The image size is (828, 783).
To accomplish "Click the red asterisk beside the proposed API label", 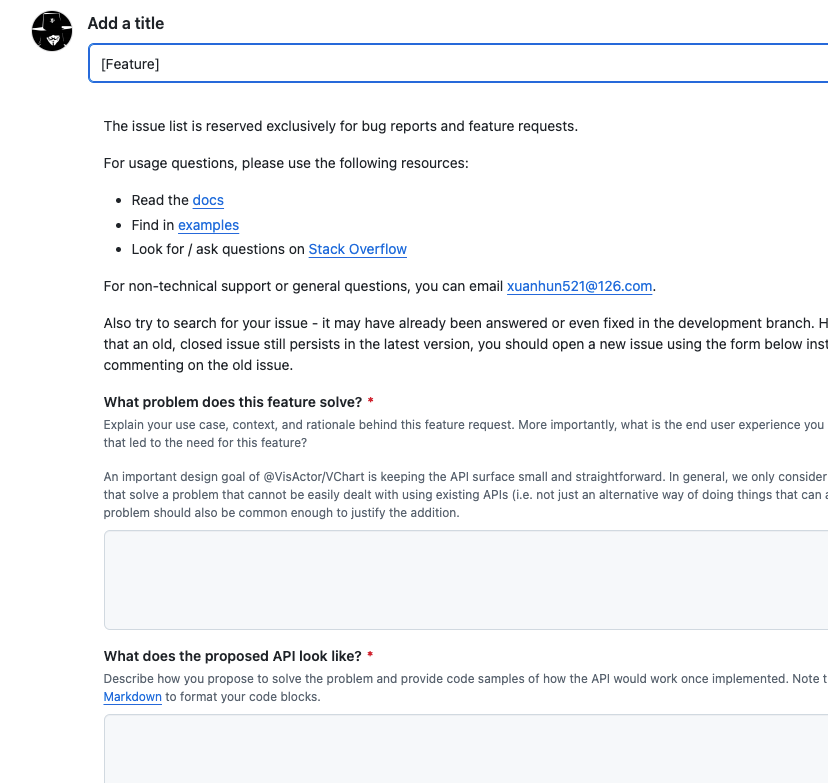I will pyautogui.click(x=370, y=656).
